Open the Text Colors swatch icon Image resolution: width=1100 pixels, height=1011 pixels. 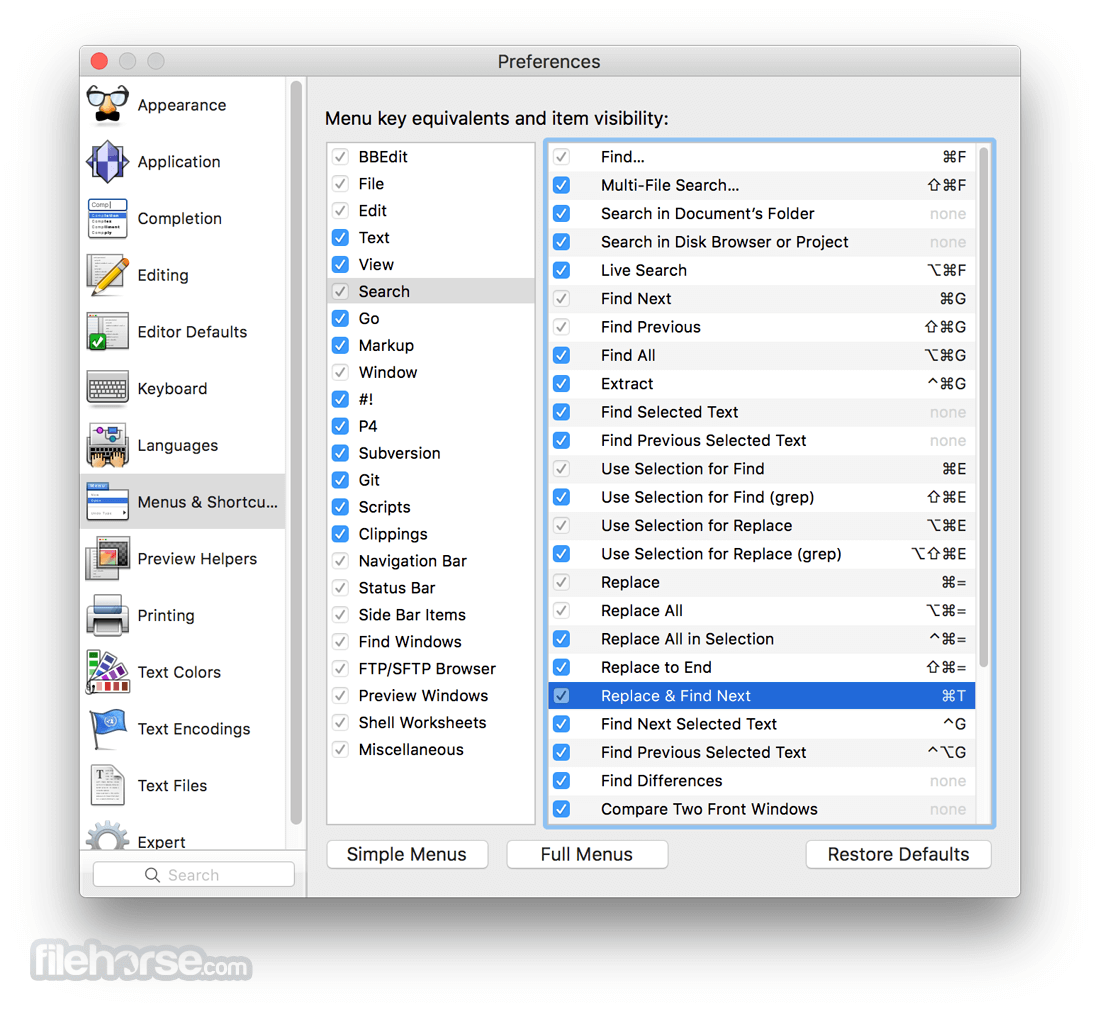pyautogui.click(x=107, y=672)
